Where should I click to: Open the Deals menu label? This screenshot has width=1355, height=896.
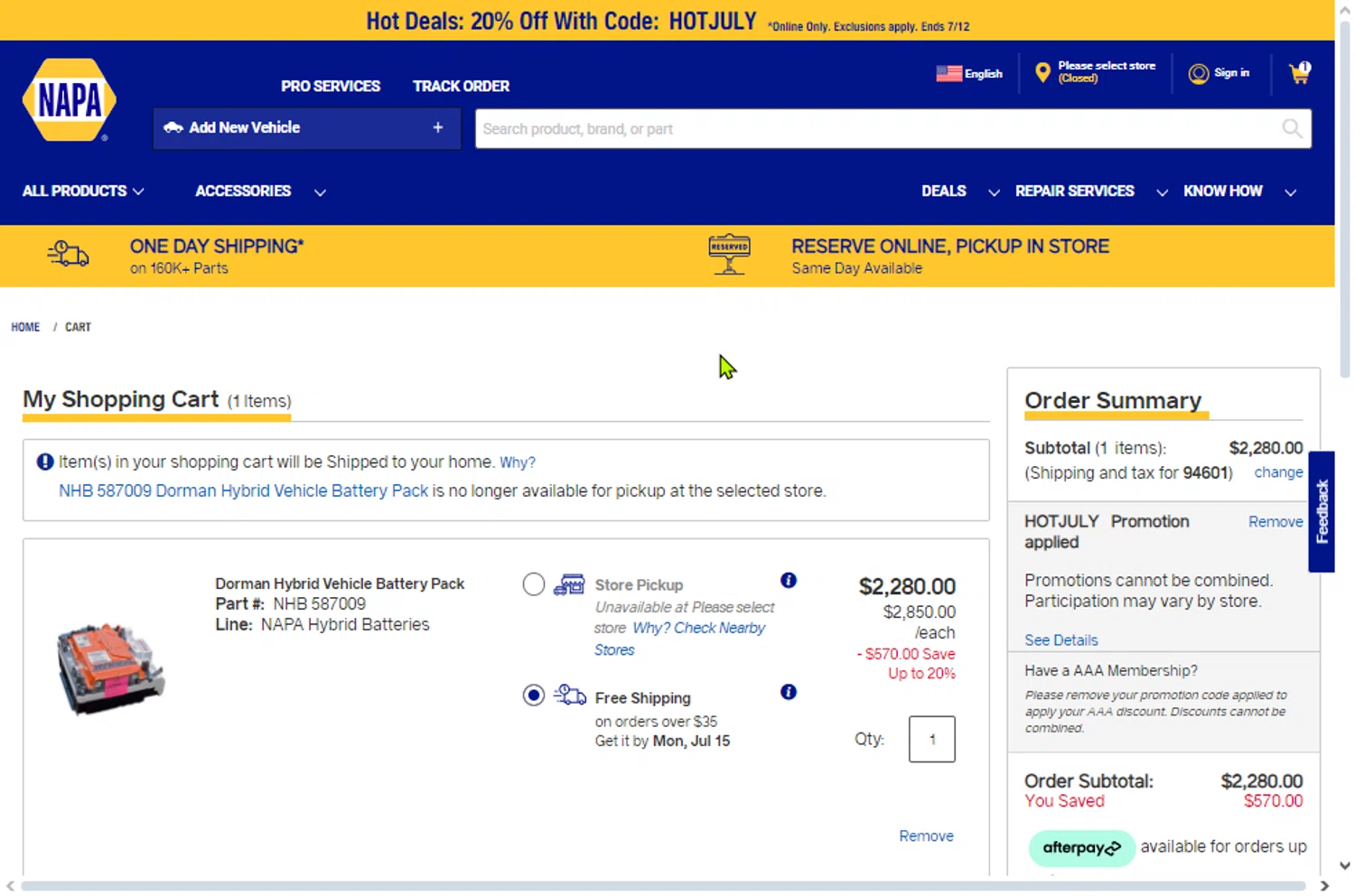(x=944, y=191)
